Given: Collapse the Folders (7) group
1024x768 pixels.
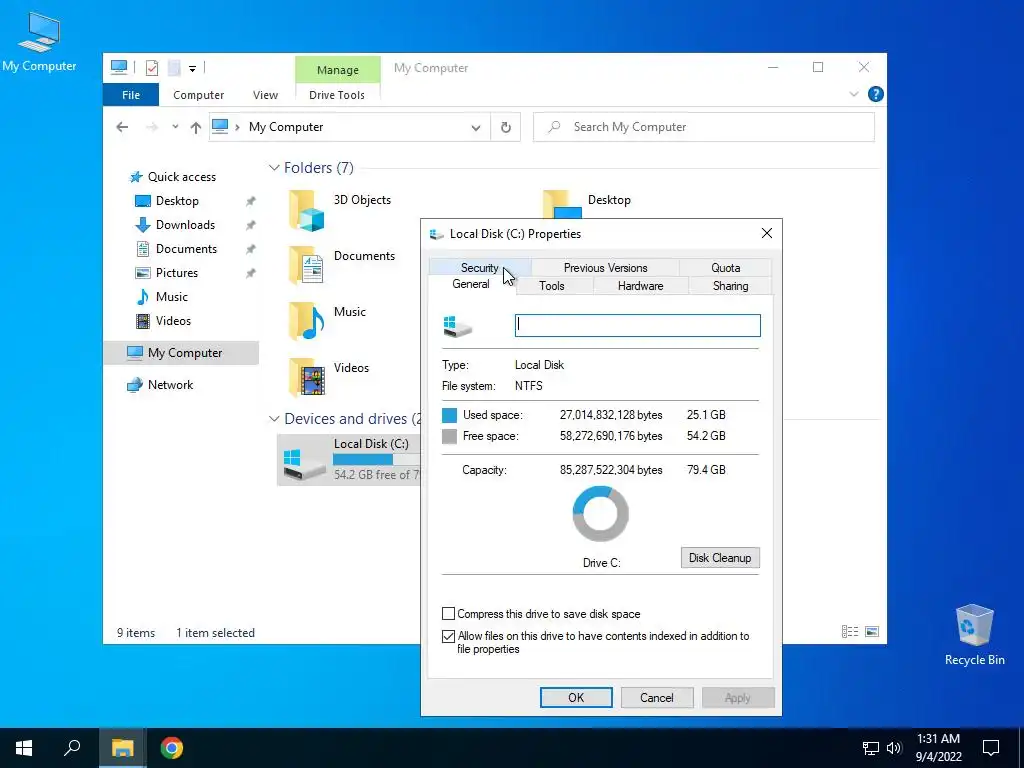Looking at the screenshot, I should (274, 168).
